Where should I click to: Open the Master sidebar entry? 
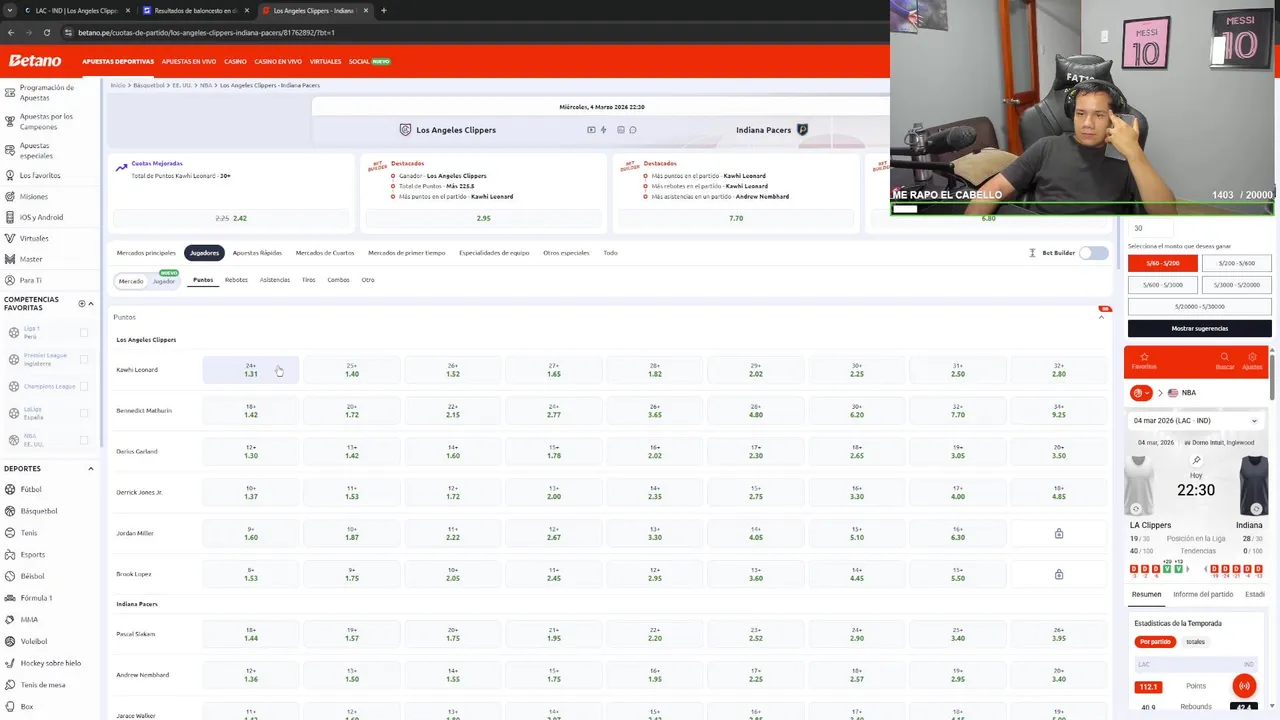[x=31, y=259]
